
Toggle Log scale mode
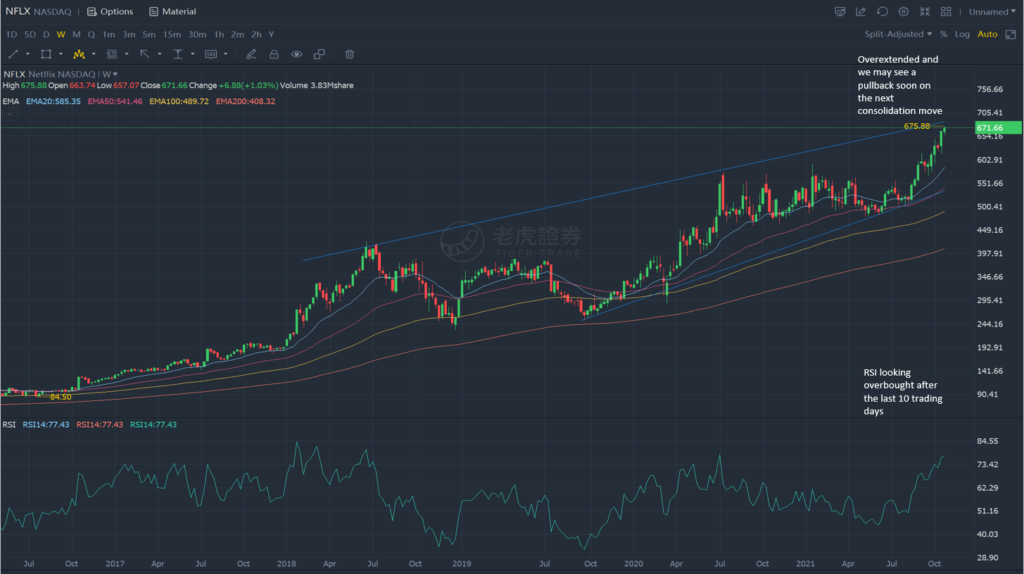click(962, 34)
